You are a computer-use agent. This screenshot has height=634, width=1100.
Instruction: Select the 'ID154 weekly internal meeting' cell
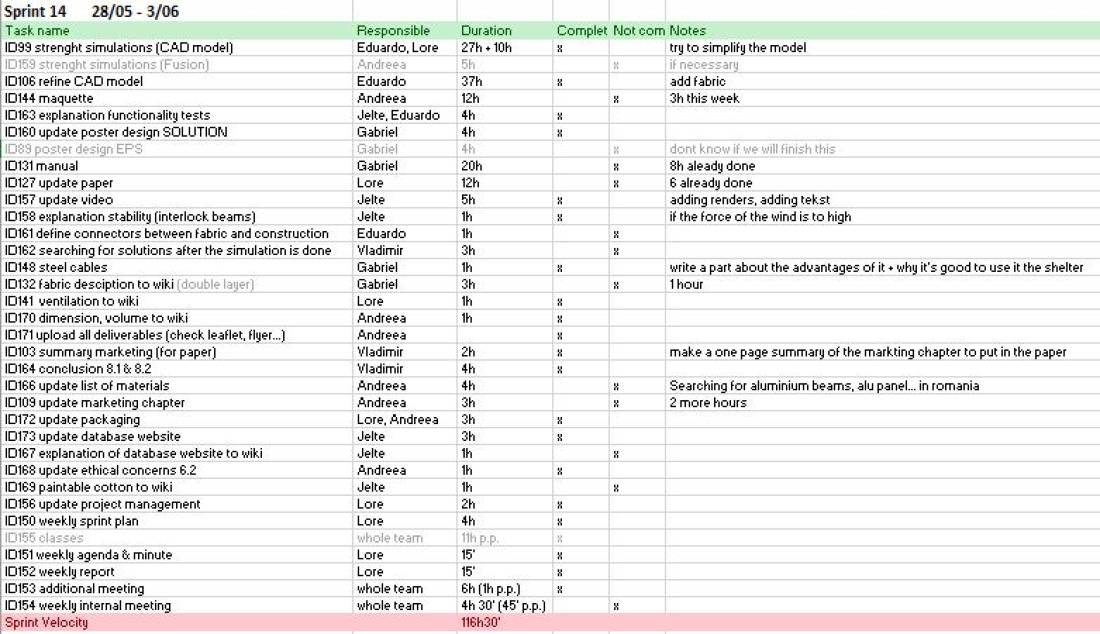(88, 606)
